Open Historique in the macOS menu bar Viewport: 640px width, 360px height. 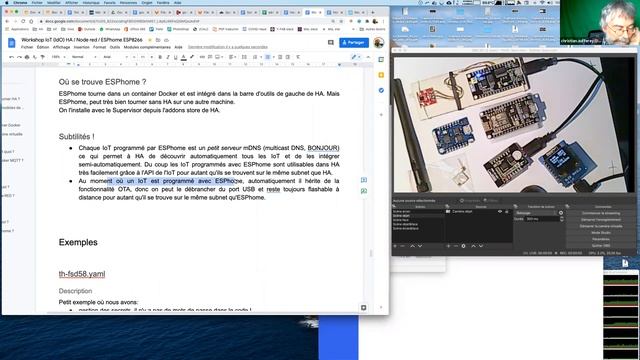(91, 2)
